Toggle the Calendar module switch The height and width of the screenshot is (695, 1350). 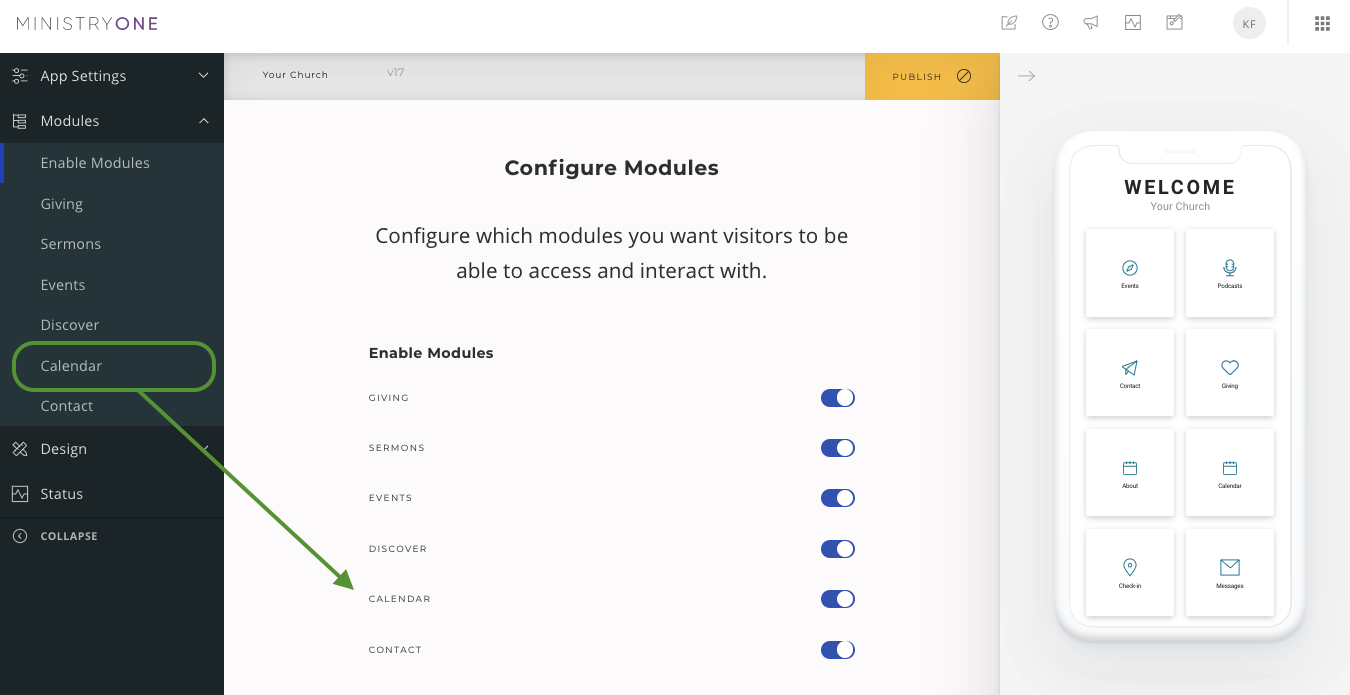838,599
